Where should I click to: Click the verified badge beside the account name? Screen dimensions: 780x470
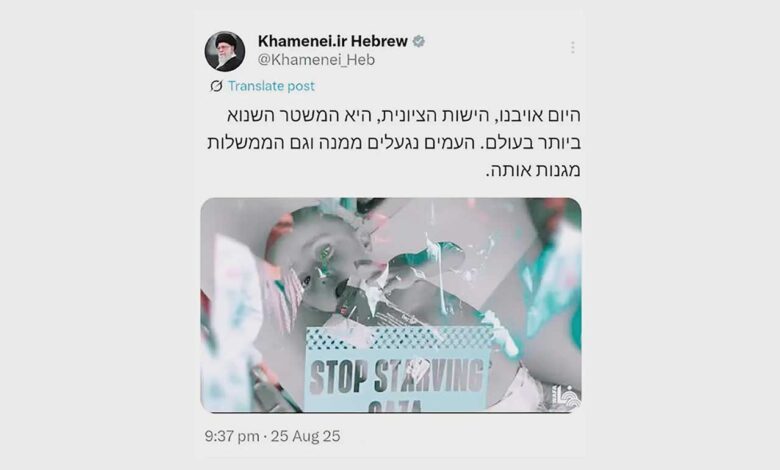tap(419, 41)
